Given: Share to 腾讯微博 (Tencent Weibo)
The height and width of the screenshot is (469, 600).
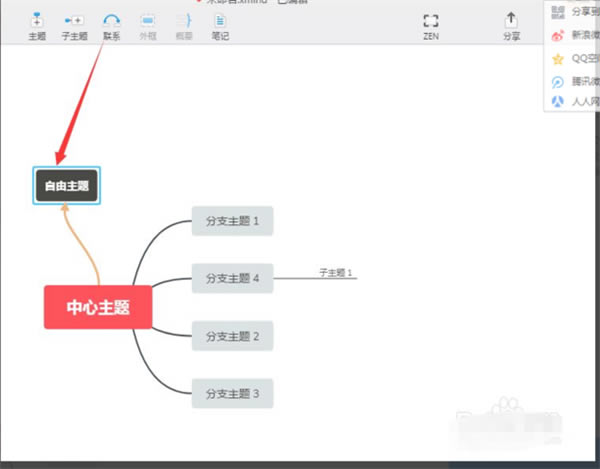Looking at the screenshot, I should [572, 80].
